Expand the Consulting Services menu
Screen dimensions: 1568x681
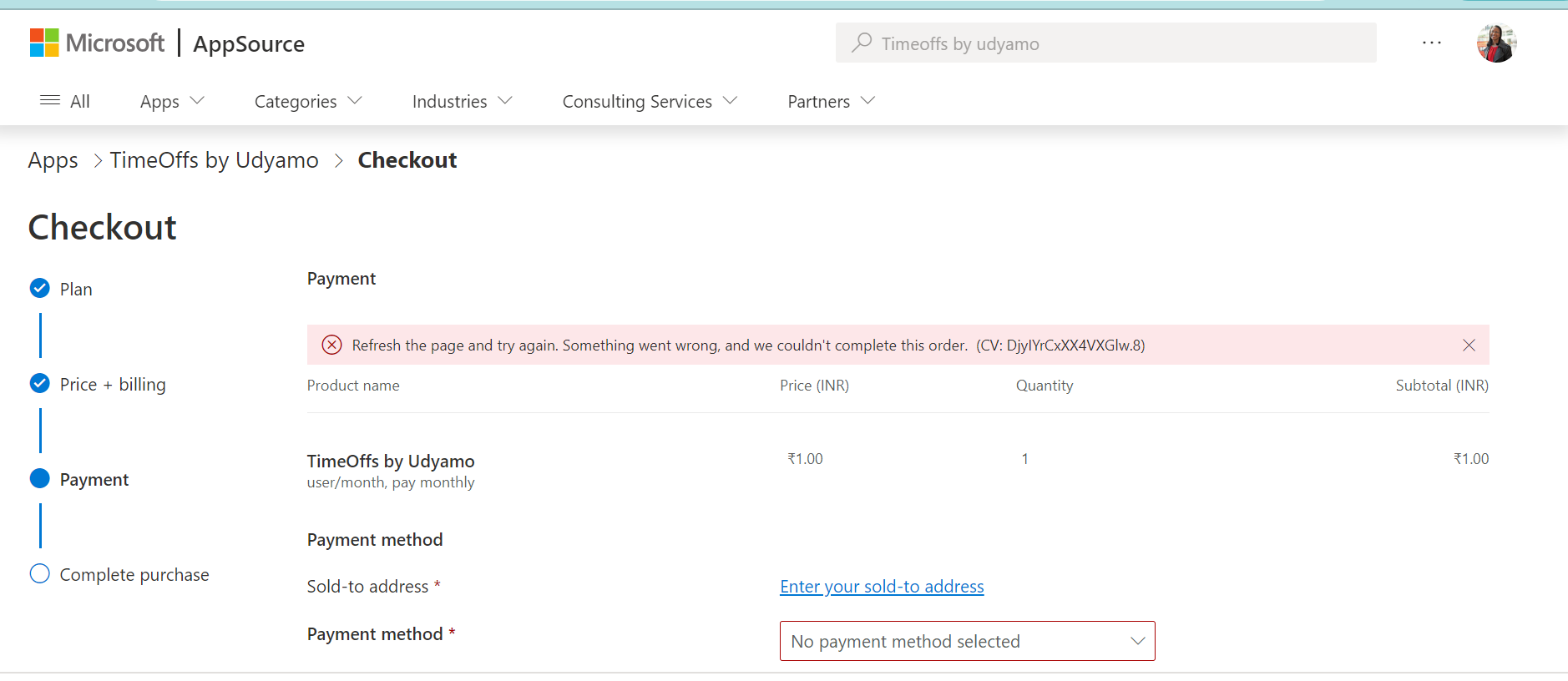[x=650, y=101]
